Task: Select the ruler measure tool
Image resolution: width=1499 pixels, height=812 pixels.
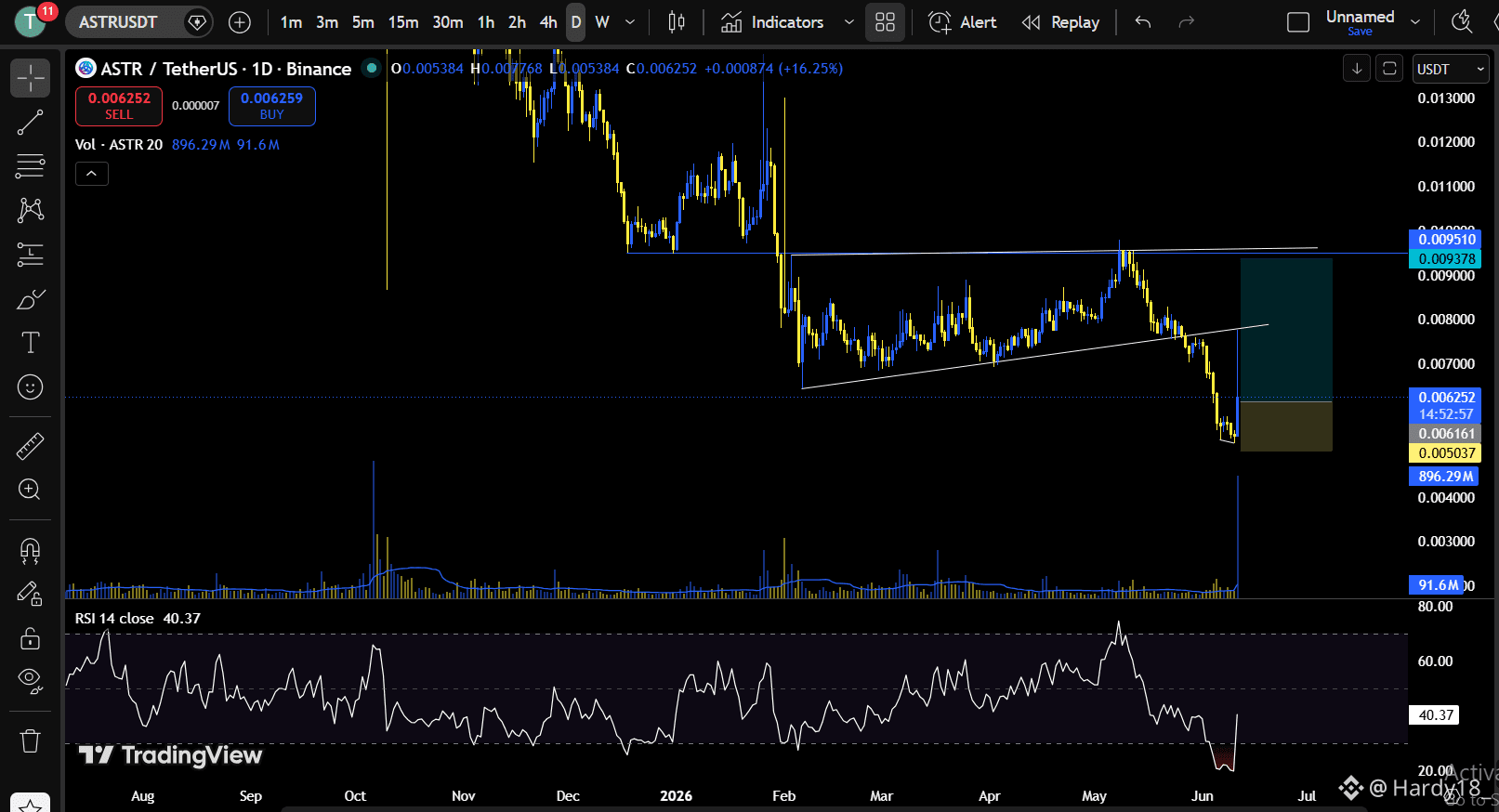Action: tap(30, 447)
